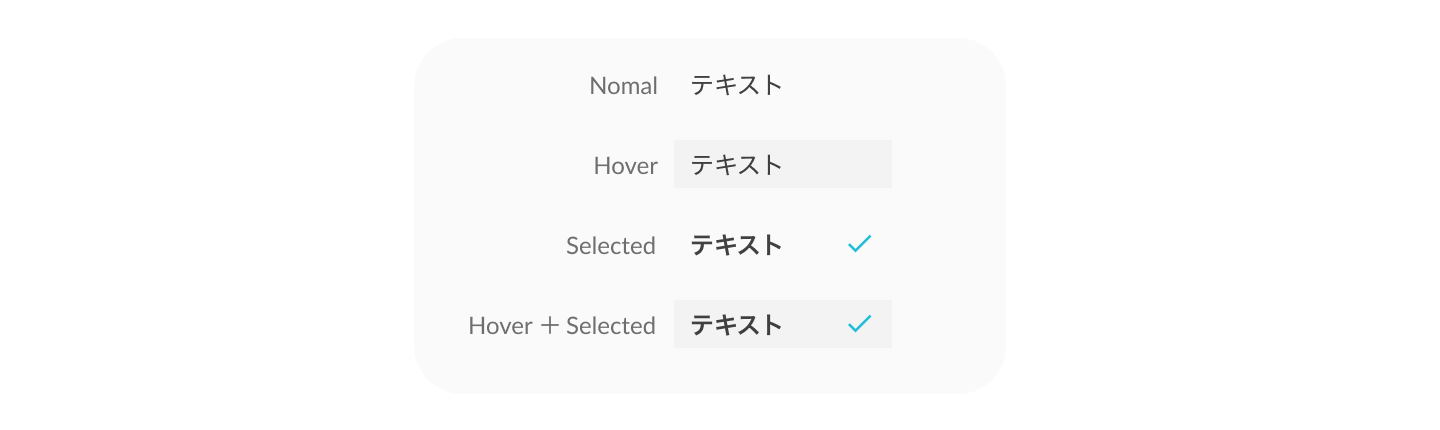The width and height of the screenshot is (1440, 430).
Task: Click the Hover label text
Action: click(625, 166)
